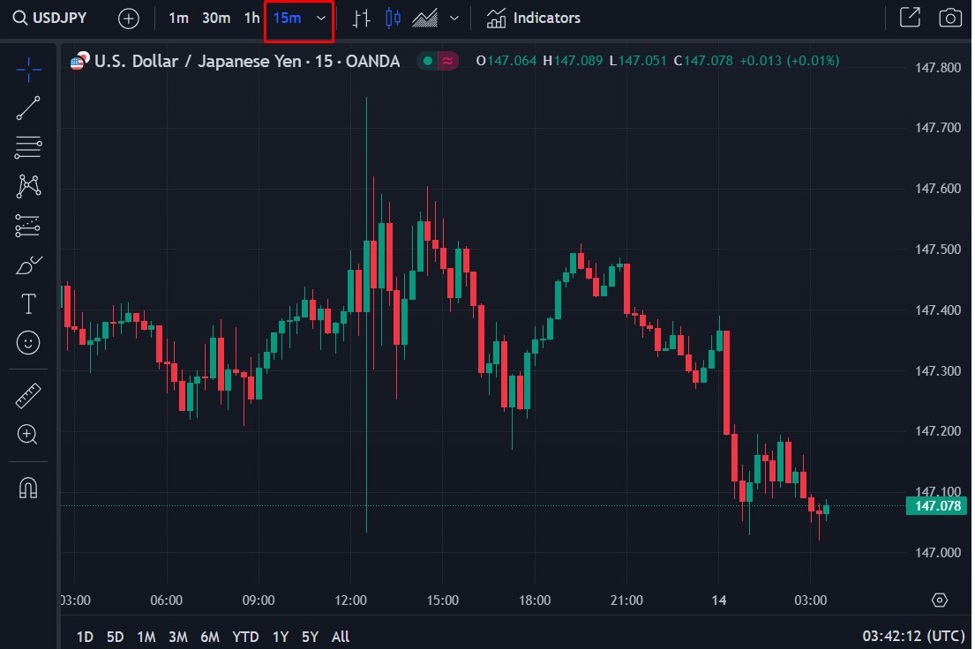This screenshot has height=649, width=975.
Task: Click the 147.000 price scale label
Action: click(938, 553)
